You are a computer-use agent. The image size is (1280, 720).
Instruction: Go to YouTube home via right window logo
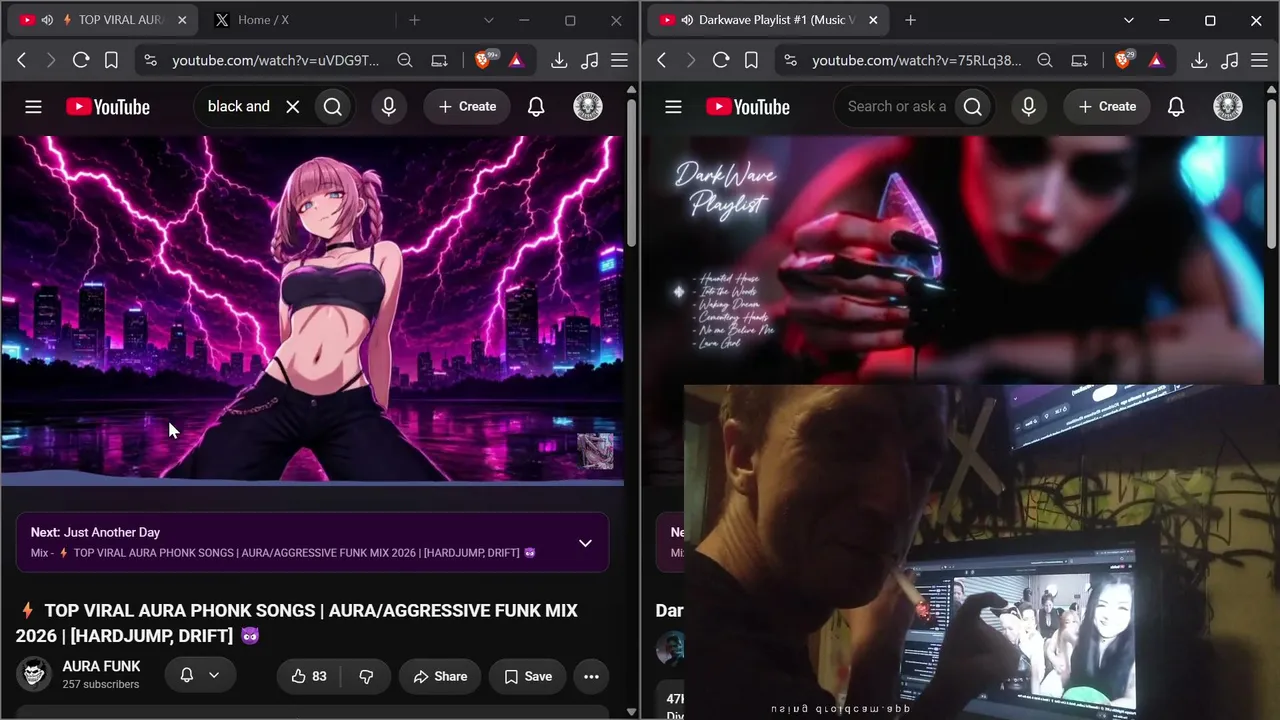coord(748,107)
